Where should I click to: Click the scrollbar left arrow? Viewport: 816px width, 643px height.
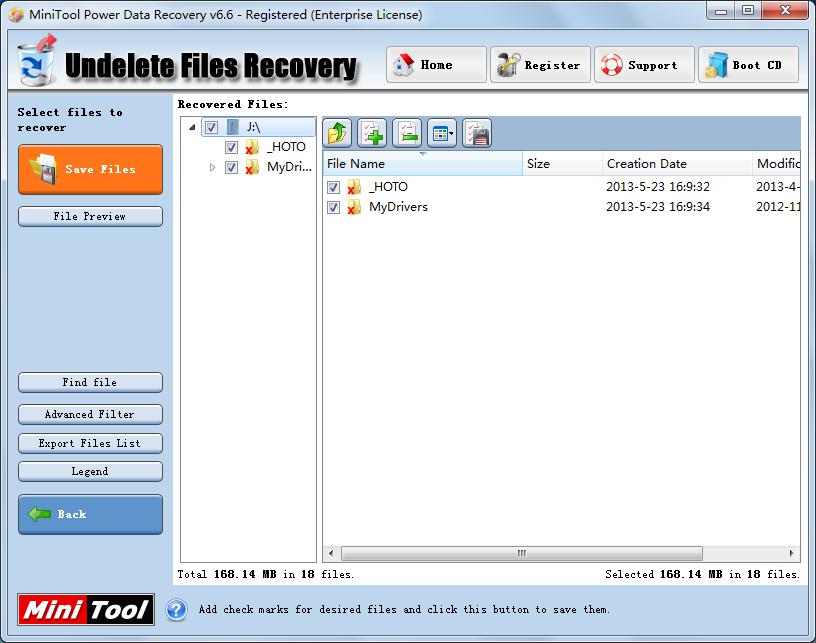tap(331, 553)
